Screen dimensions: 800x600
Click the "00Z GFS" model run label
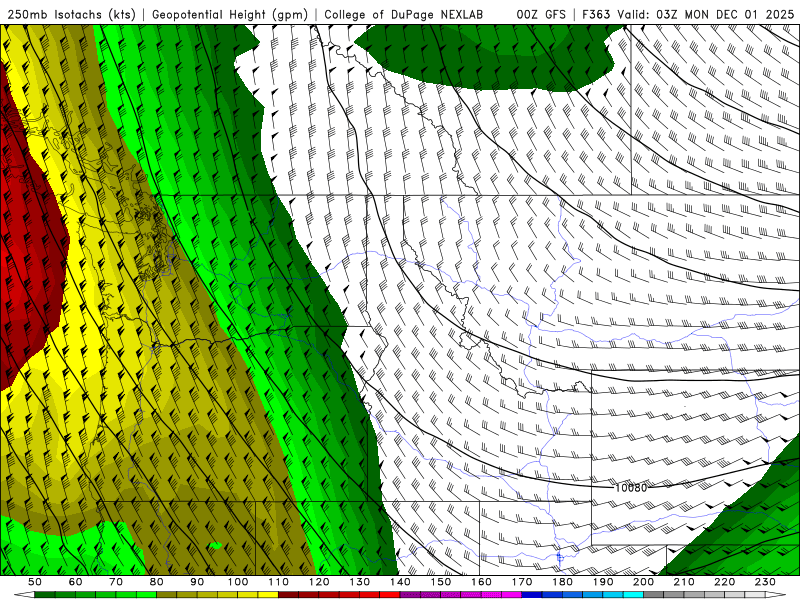(541, 14)
